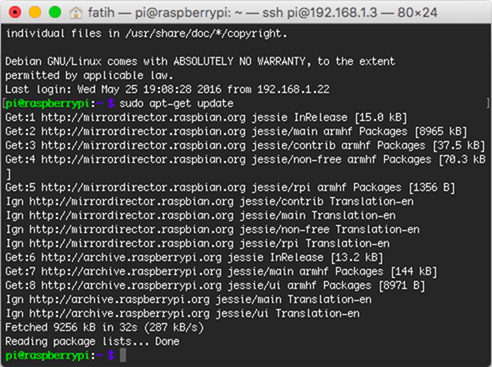Viewport: 492px width, 367px height.
Task: Click the Get:6 archive.raspberrypi.org URL
Action: [x=131, y=258]
